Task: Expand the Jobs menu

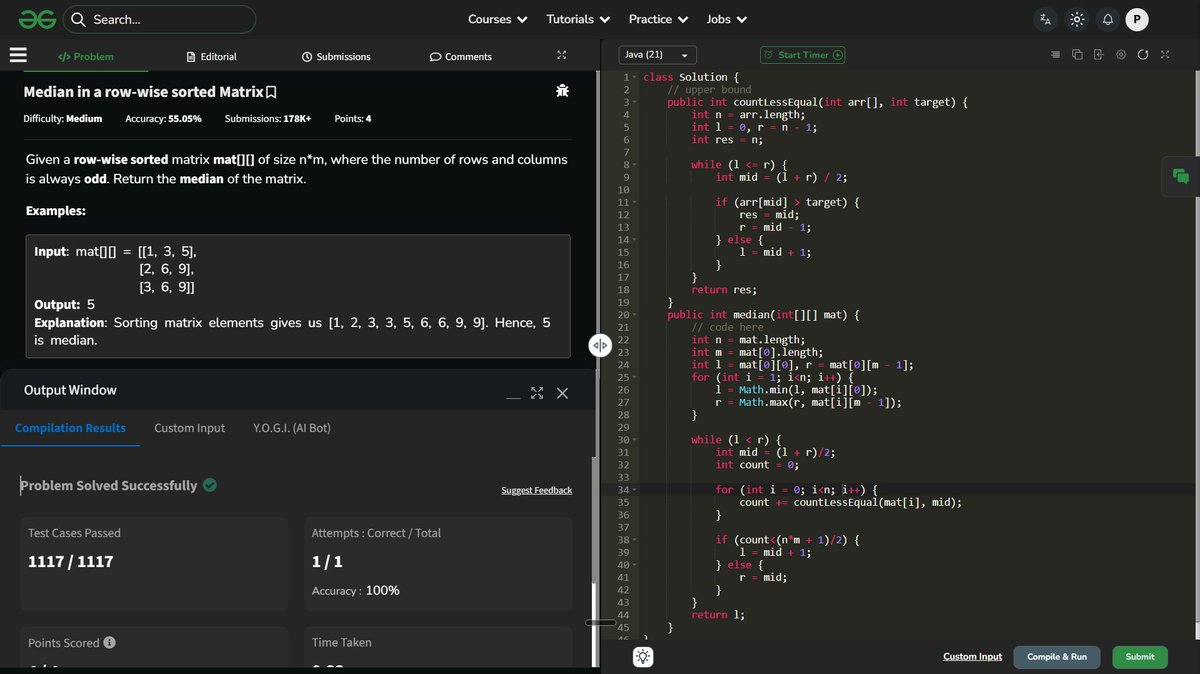Action: click(x=727, y=19)
